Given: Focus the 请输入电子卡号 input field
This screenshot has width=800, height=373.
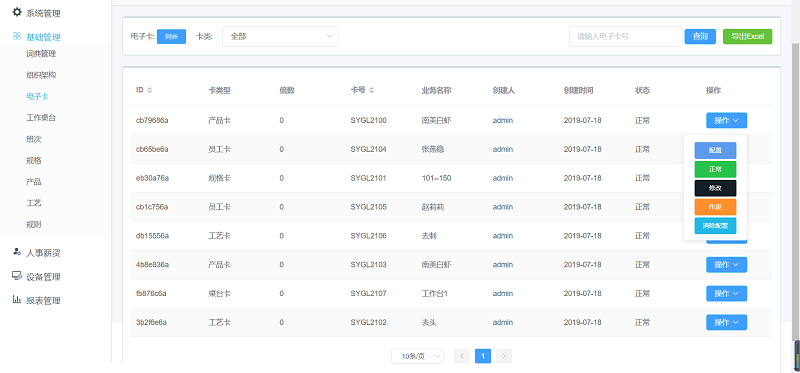Looking at the screenshot, I should click(x=626, y=37).
